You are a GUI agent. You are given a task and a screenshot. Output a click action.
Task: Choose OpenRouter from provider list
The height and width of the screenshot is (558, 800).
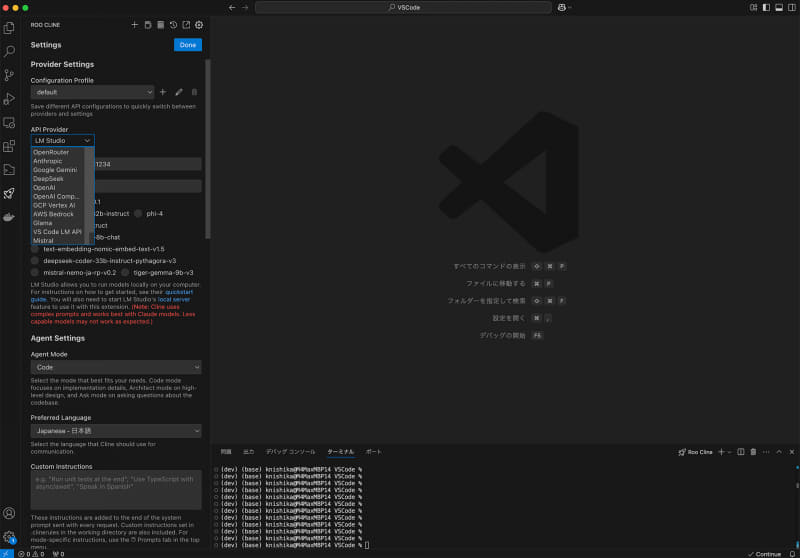coord(51,152)
